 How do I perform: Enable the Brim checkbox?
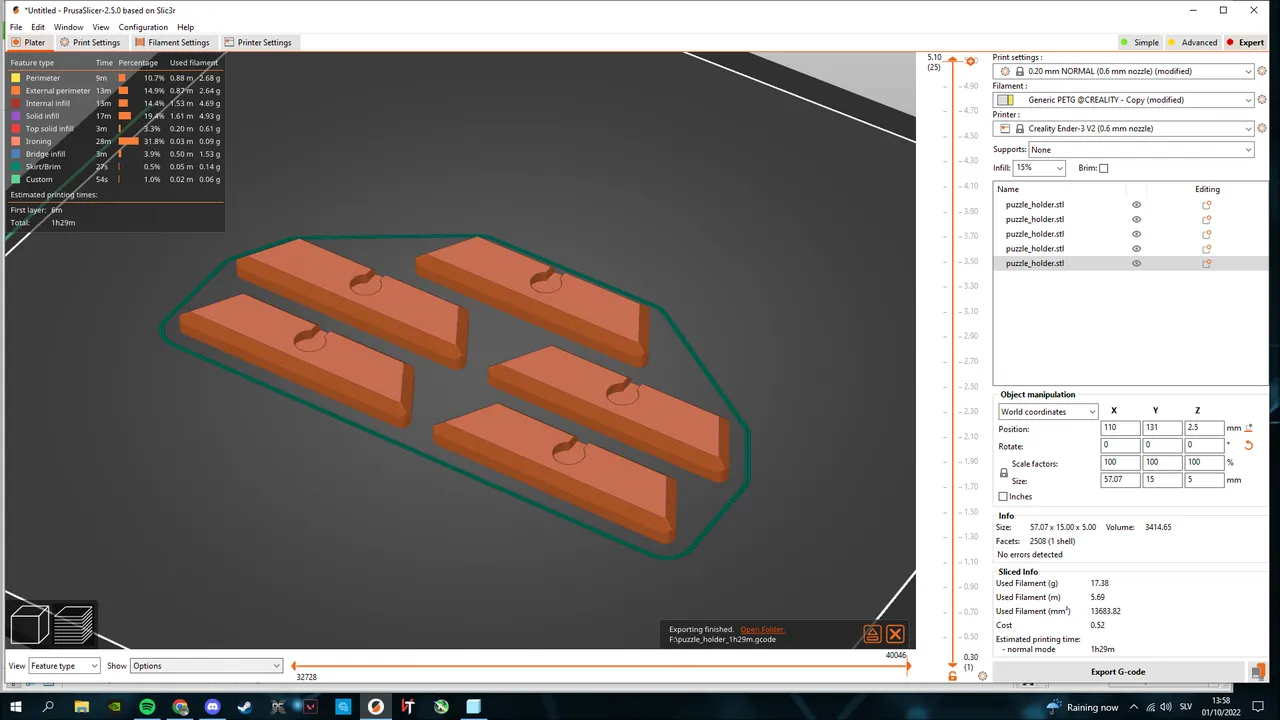point(1104,168)
